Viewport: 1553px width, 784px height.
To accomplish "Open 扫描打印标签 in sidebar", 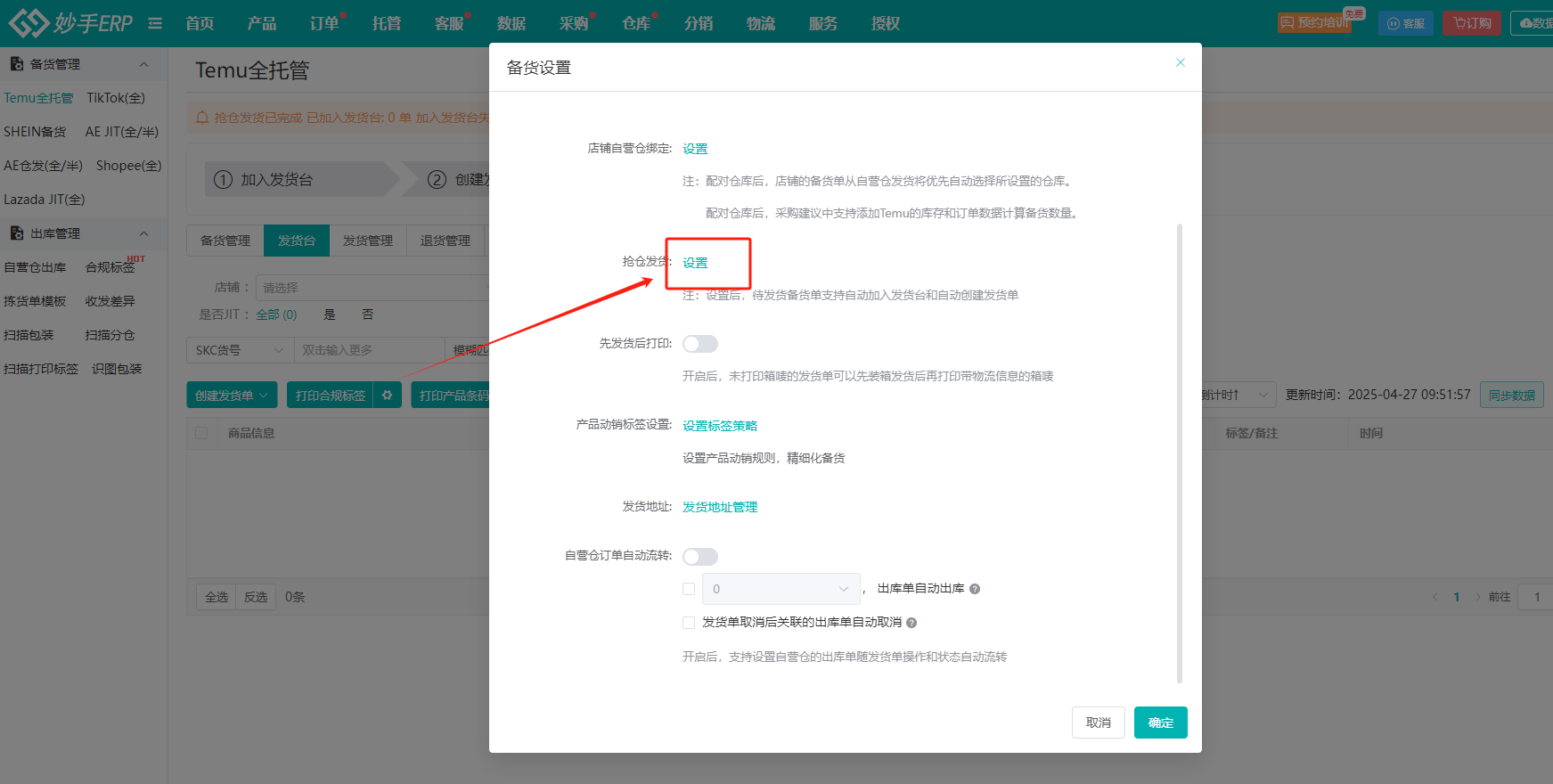I will point(41,369).
